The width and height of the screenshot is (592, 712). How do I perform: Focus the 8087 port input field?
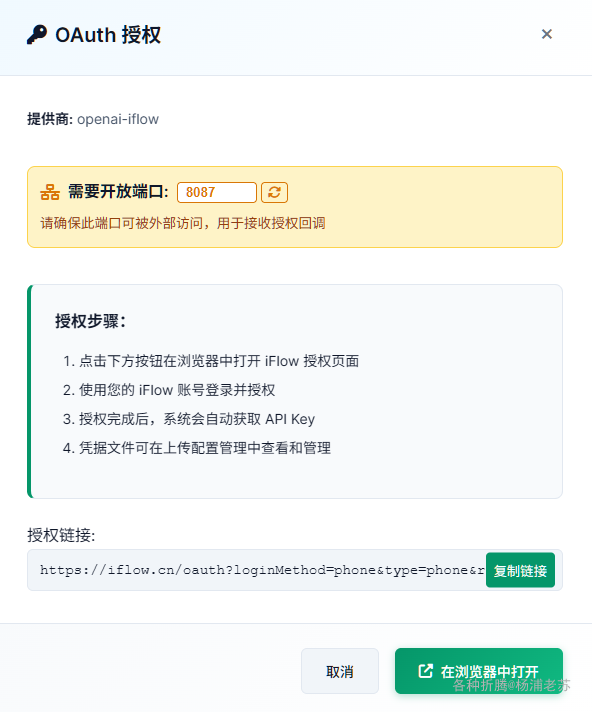coord(217,192)
